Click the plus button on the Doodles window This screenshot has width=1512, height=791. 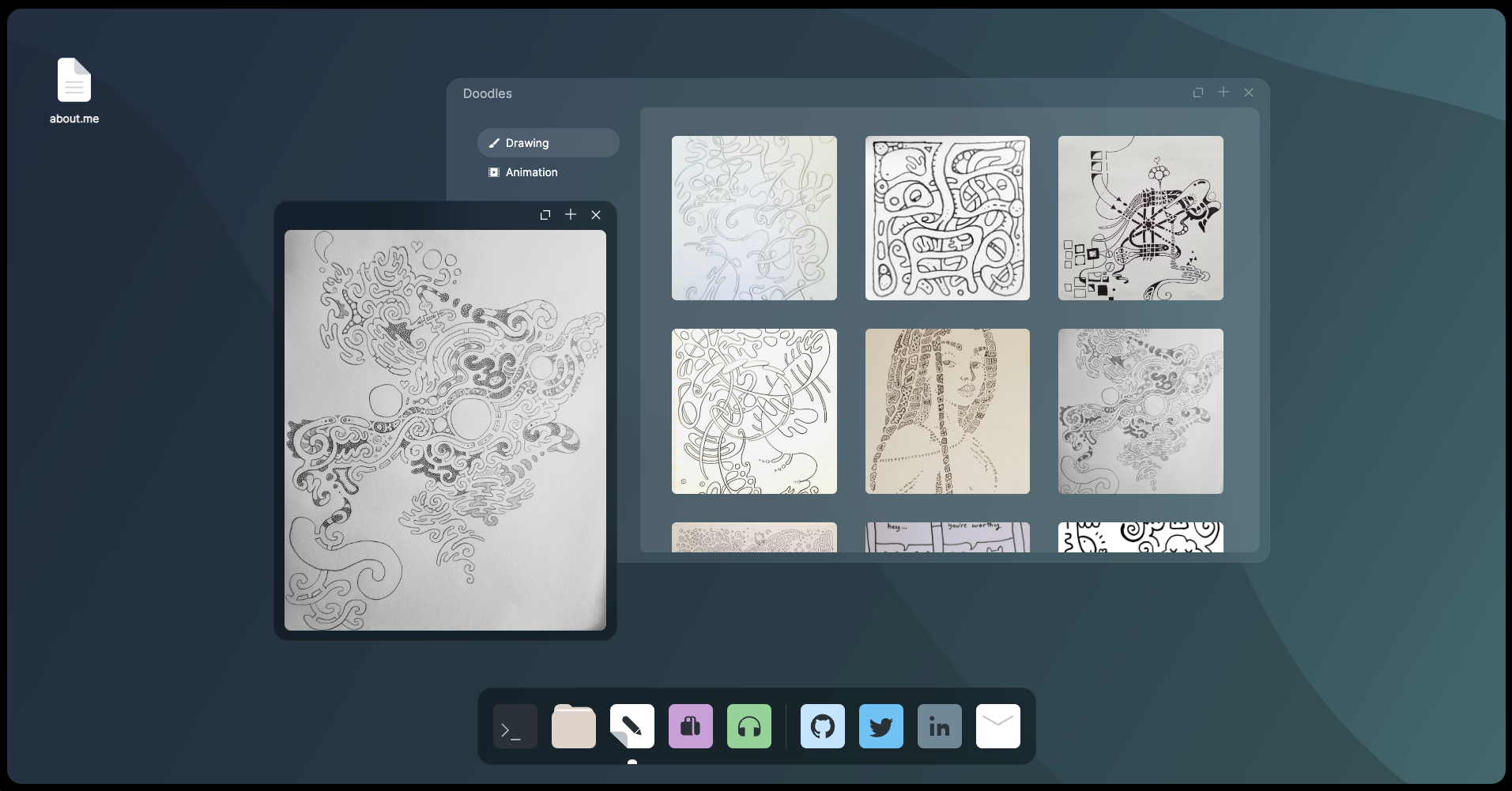pyautogui.click(x=1223, y=92)
